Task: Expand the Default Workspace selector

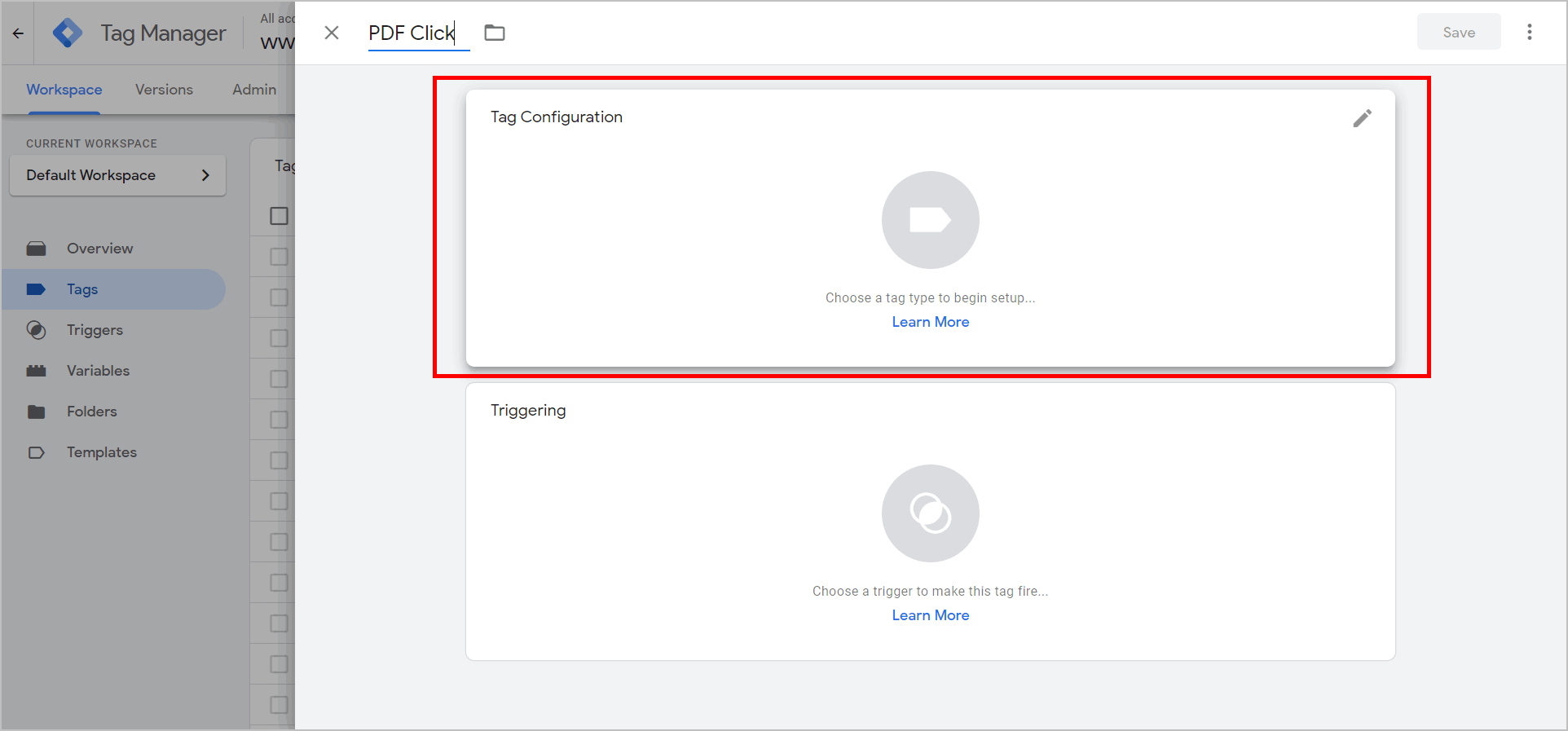Action: (117, 175)
